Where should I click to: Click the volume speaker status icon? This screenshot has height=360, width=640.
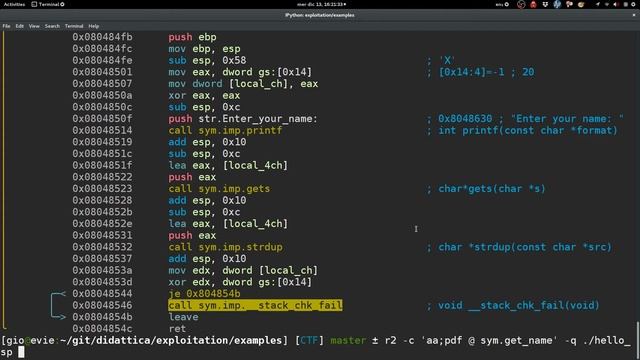616,4
